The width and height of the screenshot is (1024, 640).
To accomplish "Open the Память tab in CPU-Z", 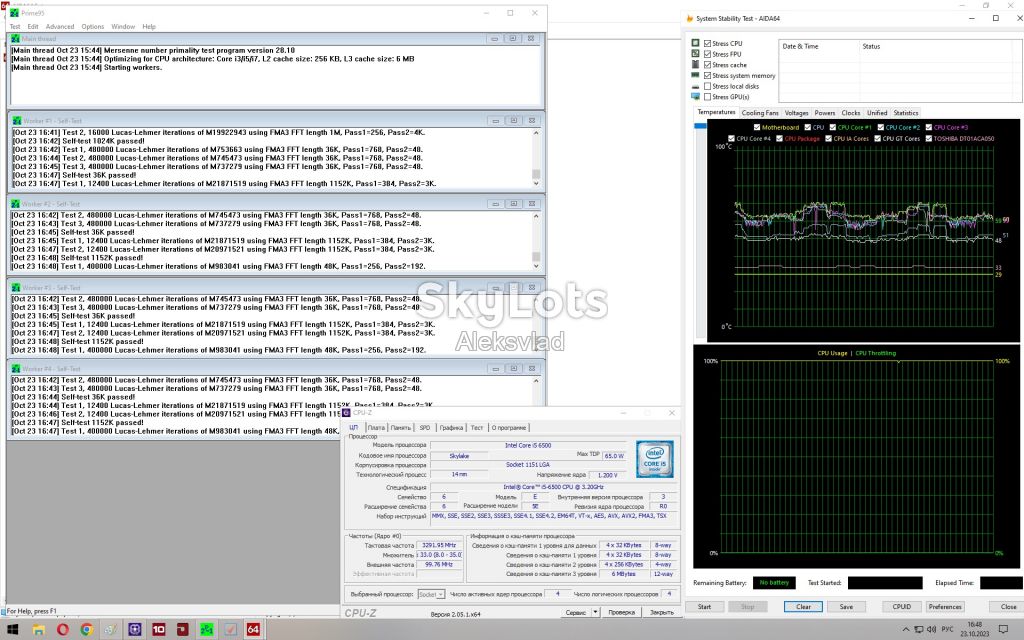I will [400, 428].
